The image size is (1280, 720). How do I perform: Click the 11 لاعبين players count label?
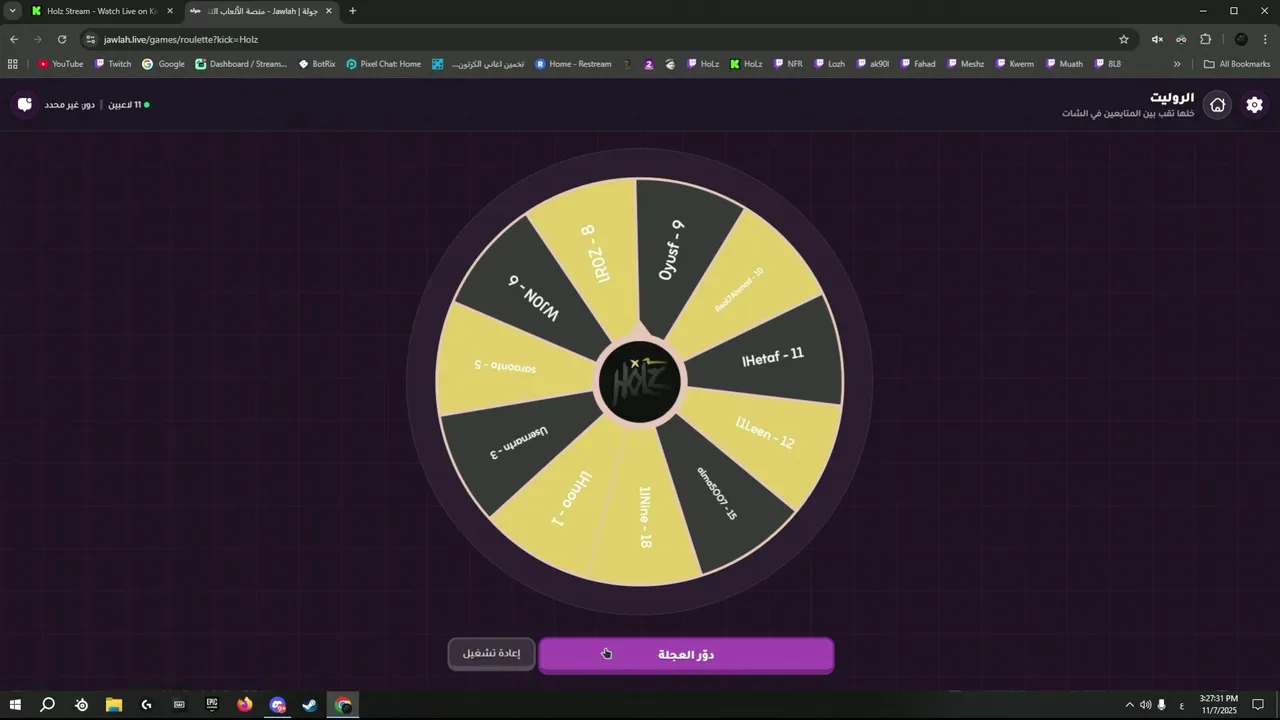pos(125,105)
